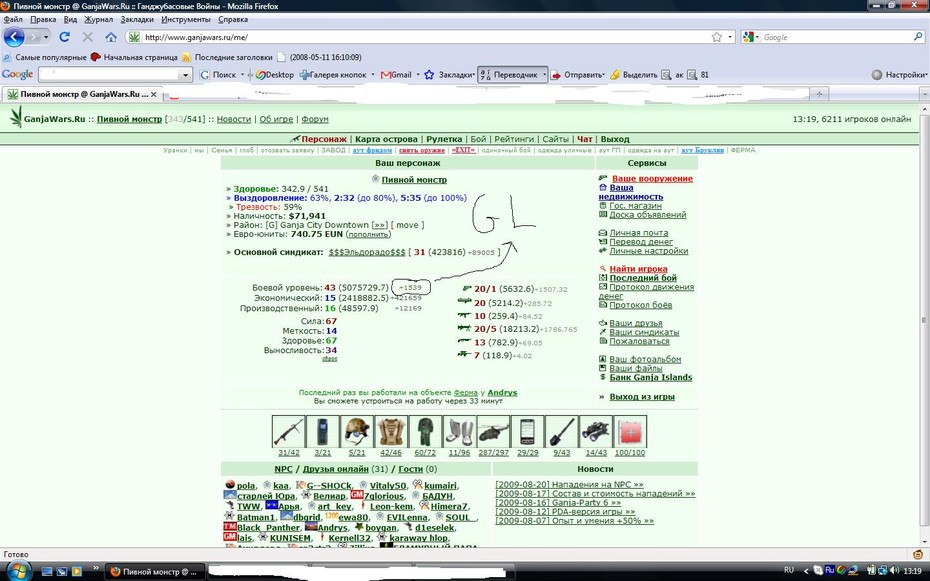Click the helmet equipment icon
Viewport: 930px width, 581px height.
point(356,432)
